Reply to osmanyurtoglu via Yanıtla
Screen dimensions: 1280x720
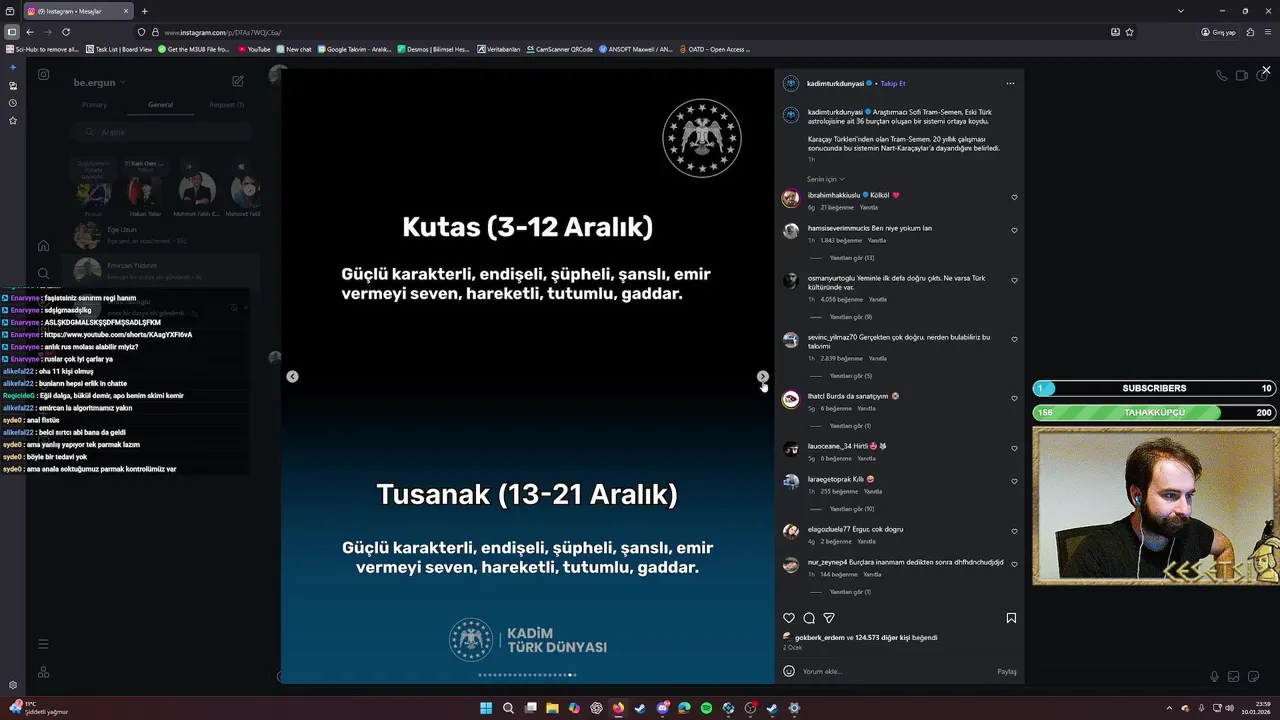coord(878,300)
